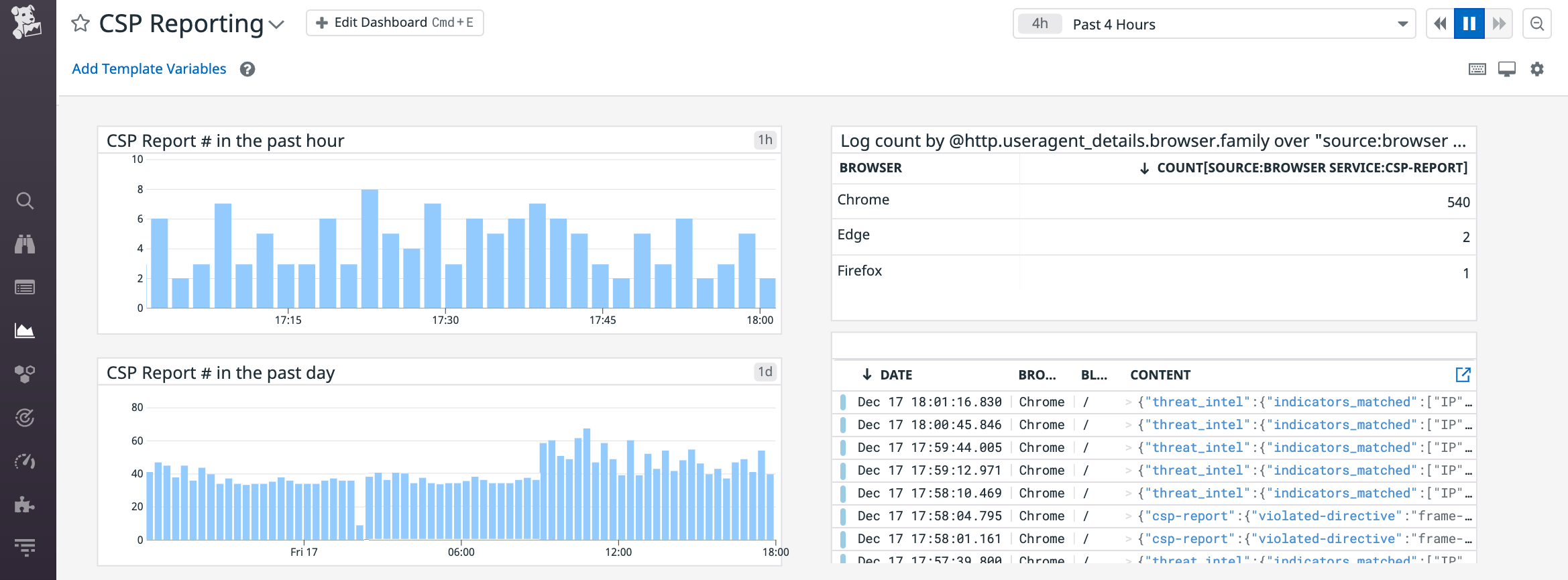Pause live dashboard updates
The width and height of the screenshot is (1568, 580).
[1469, 24]
